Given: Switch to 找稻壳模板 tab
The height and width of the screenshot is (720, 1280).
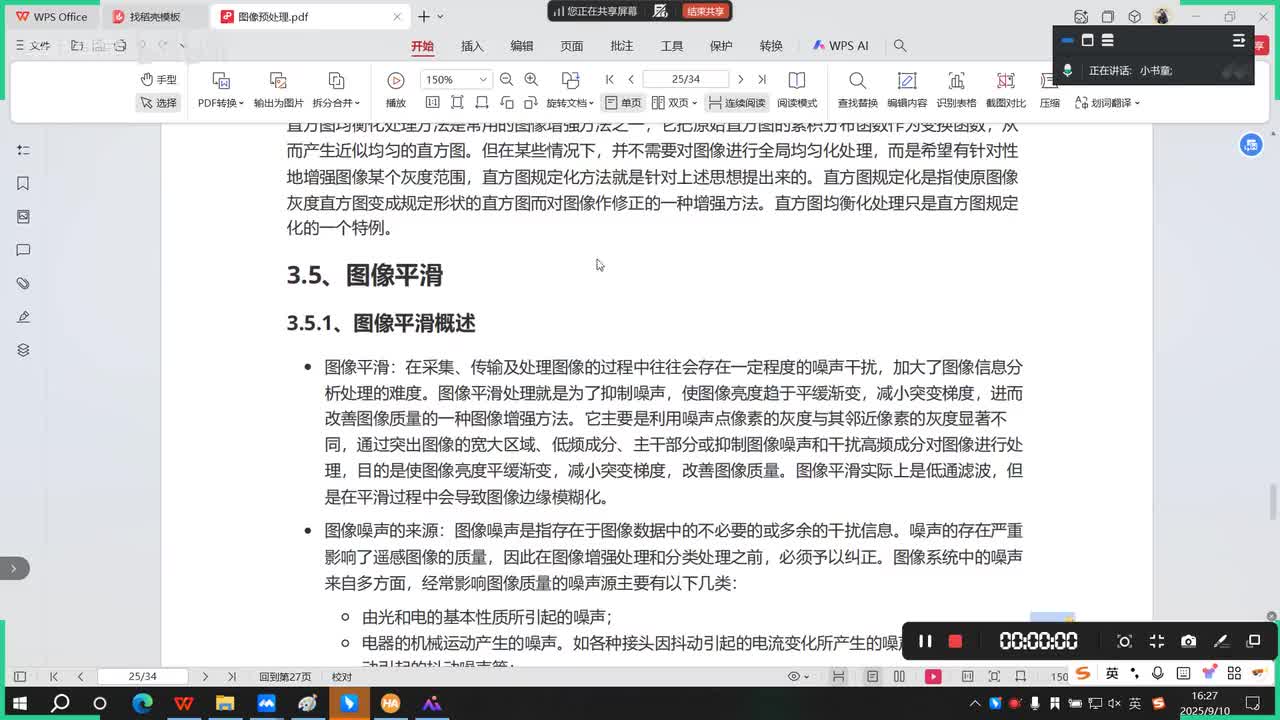Looking at the screenshot, I should tap(155, 17).
